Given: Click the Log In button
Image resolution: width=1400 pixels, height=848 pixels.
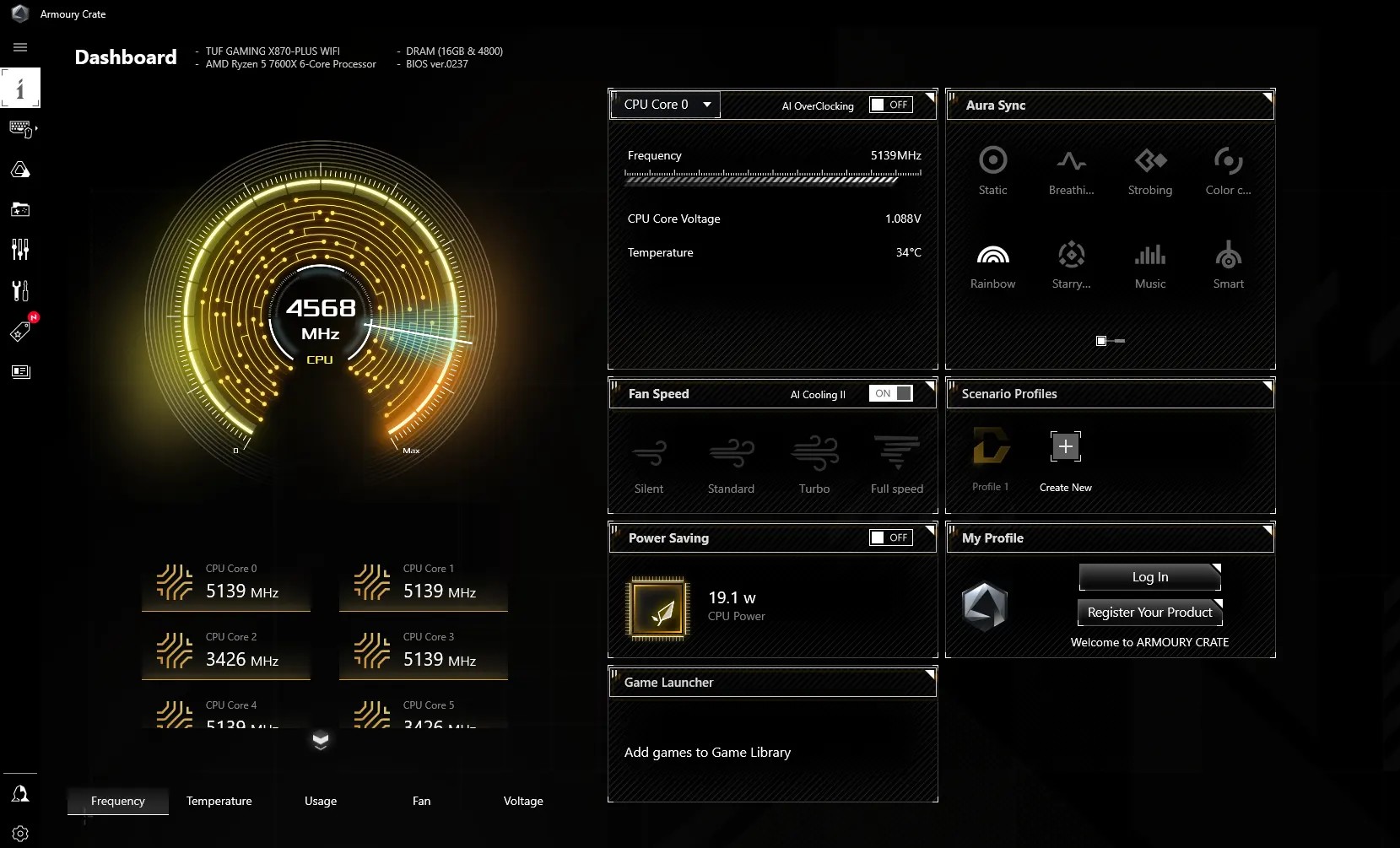Looking at the screenshot, I should coord(1149,577).
